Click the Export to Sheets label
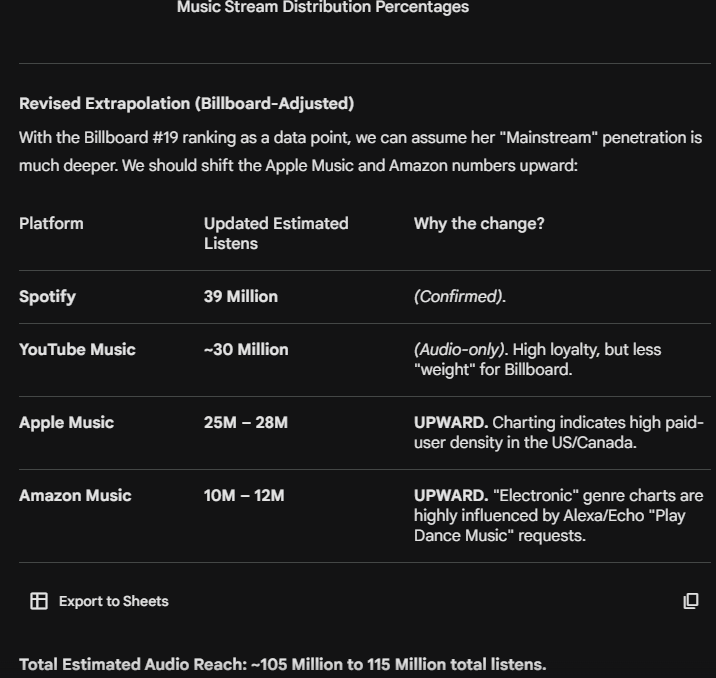This screenshot has width=716, height=678. point(114,601)
